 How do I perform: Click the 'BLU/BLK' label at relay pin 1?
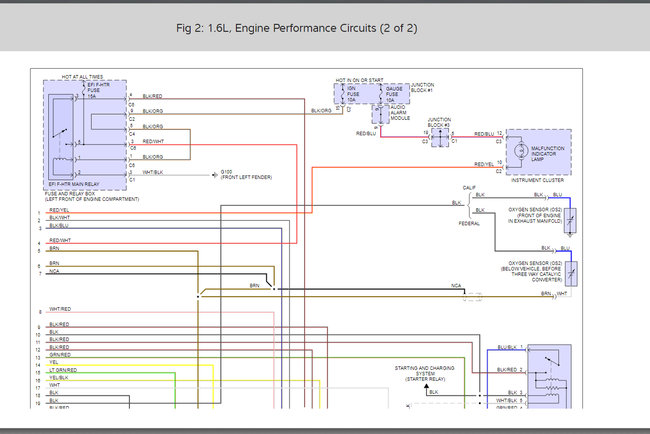pyautogui.click(x=507, y=347)
